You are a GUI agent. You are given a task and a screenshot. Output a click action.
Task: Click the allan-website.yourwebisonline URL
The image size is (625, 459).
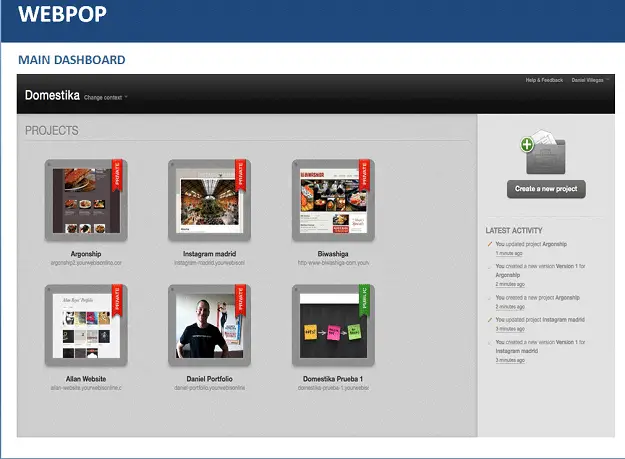point(86,388)
